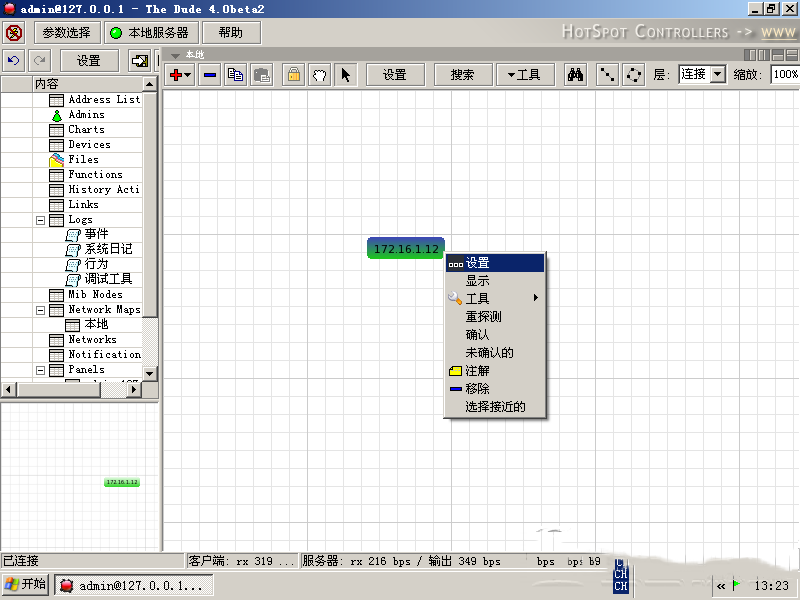Click the horizontal scrollbar right arrow in tree
800x600 pixels.
click(134, 390)
